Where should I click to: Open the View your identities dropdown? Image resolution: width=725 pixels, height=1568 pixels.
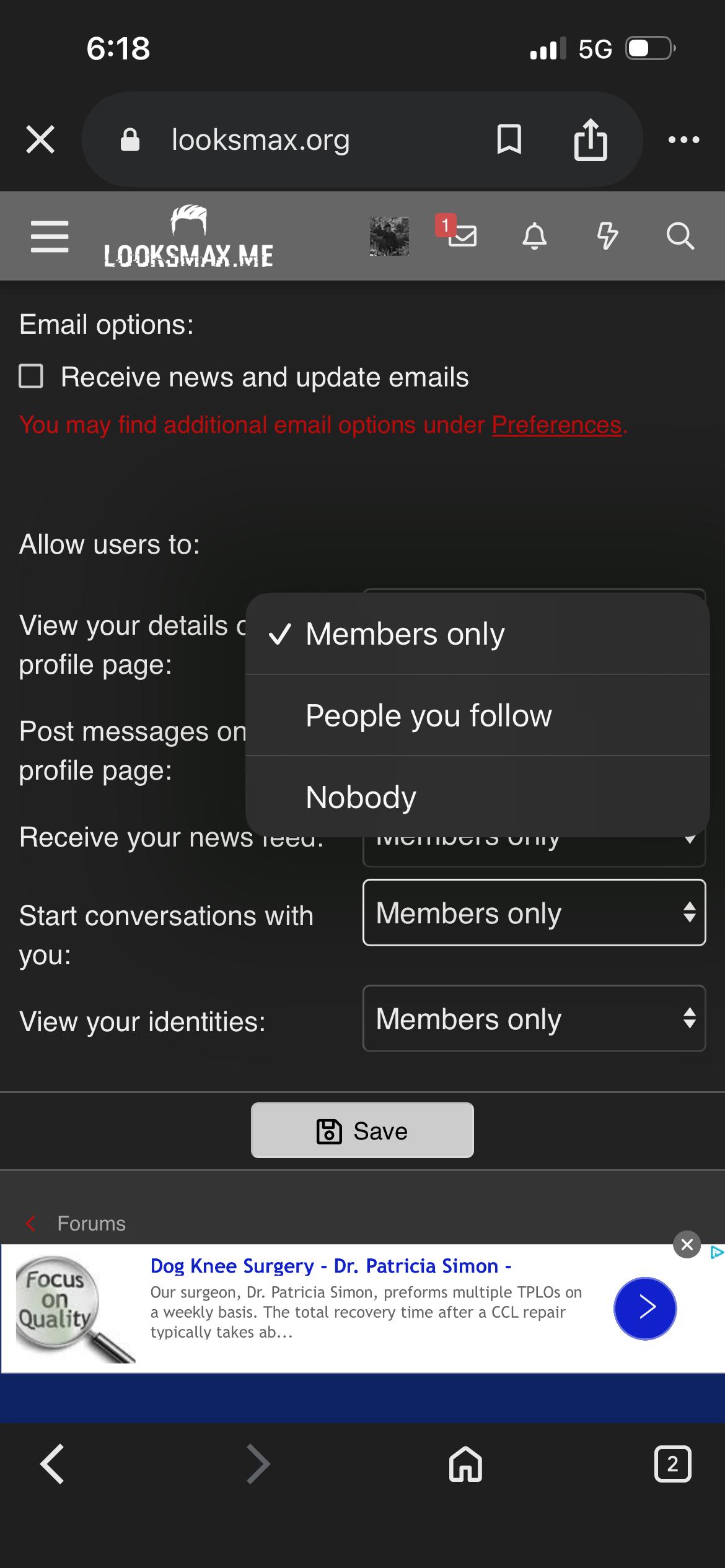click(534, 1019)
